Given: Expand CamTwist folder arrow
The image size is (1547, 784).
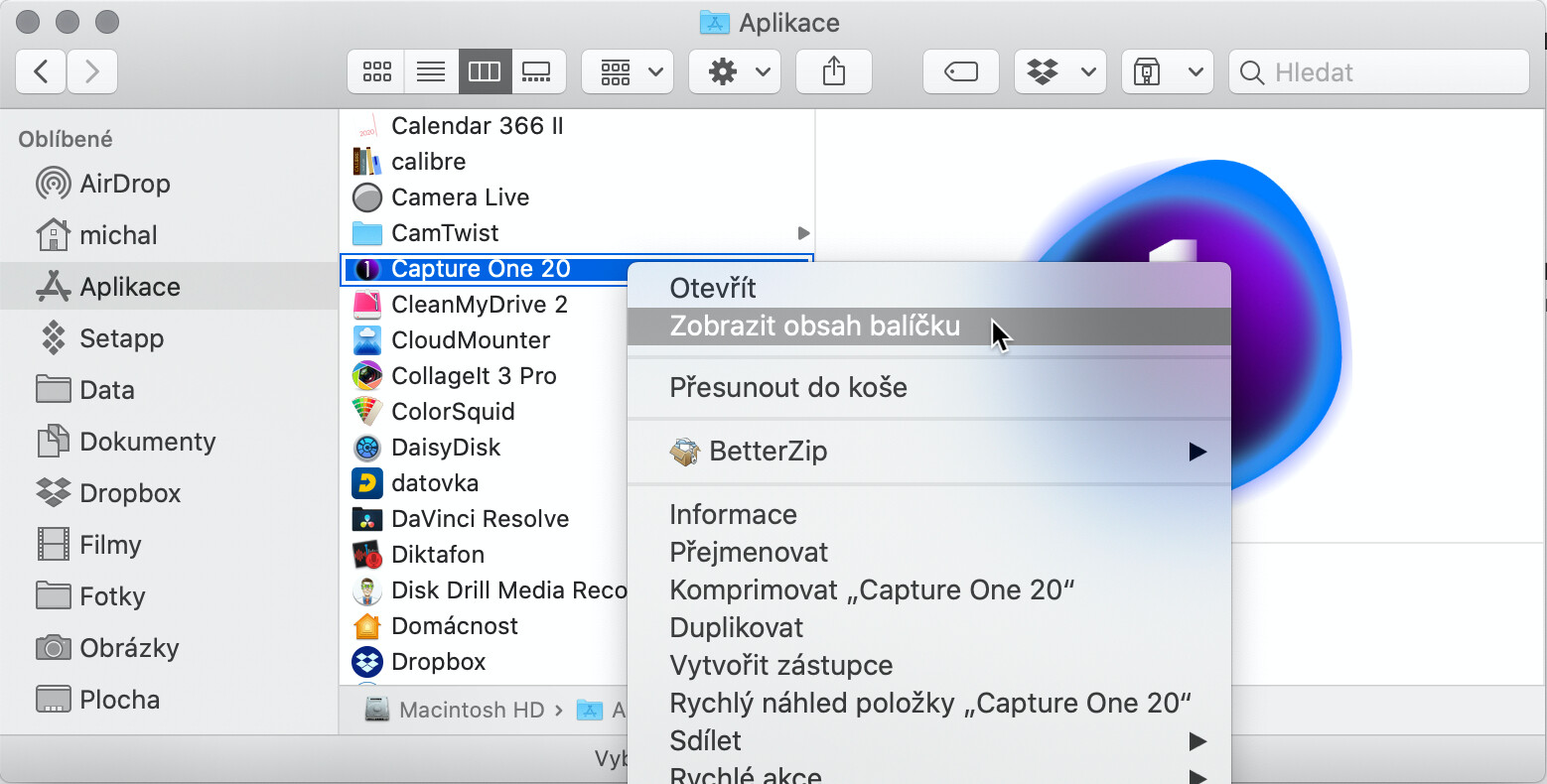Looking at the screenshot, I should pyautogui.click(x=803, y=233).
